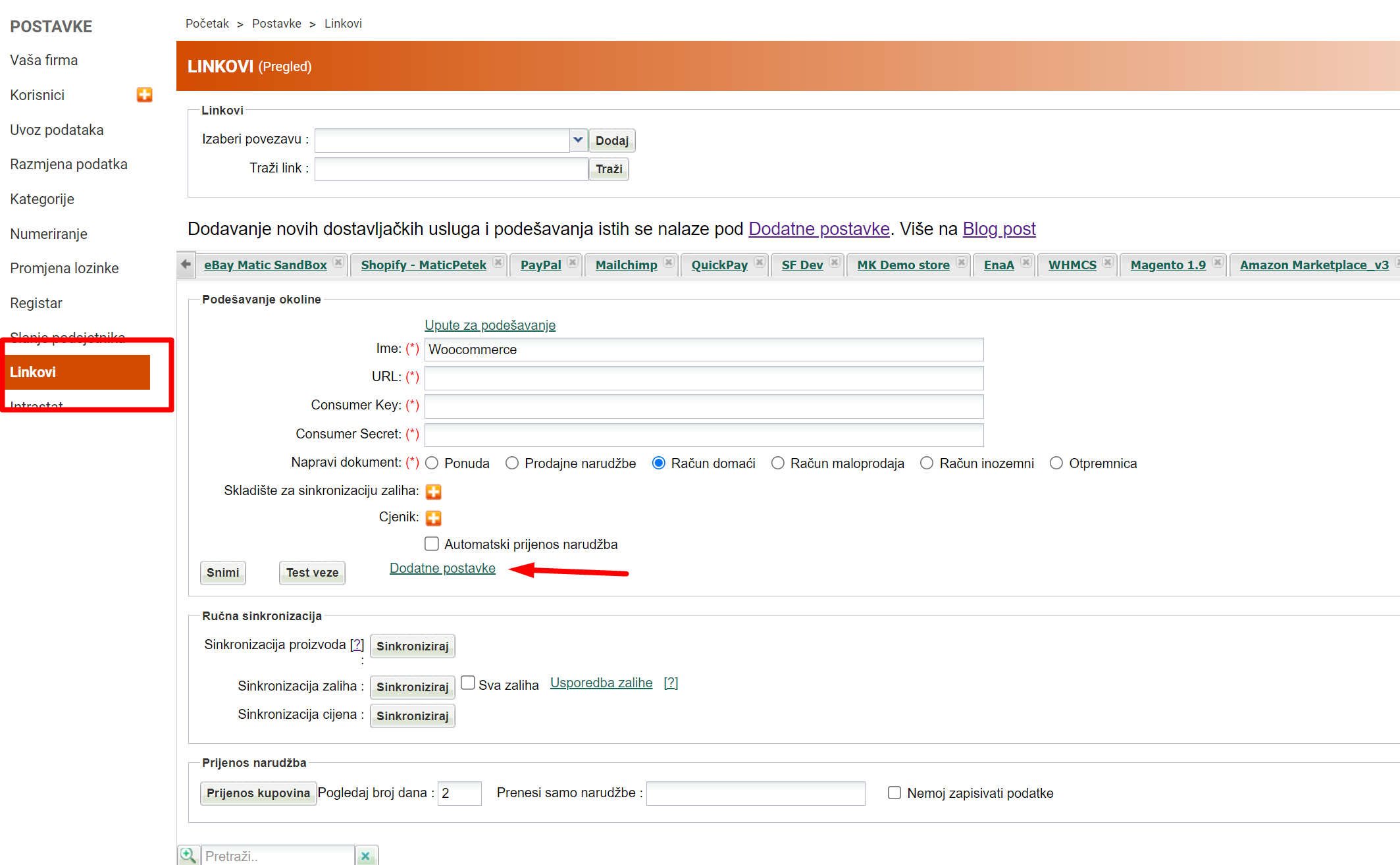Click Sinkroniziraj for Sinkronizacija cijena
This screenshot has width=1400, height=865.
tap(412, 716)
